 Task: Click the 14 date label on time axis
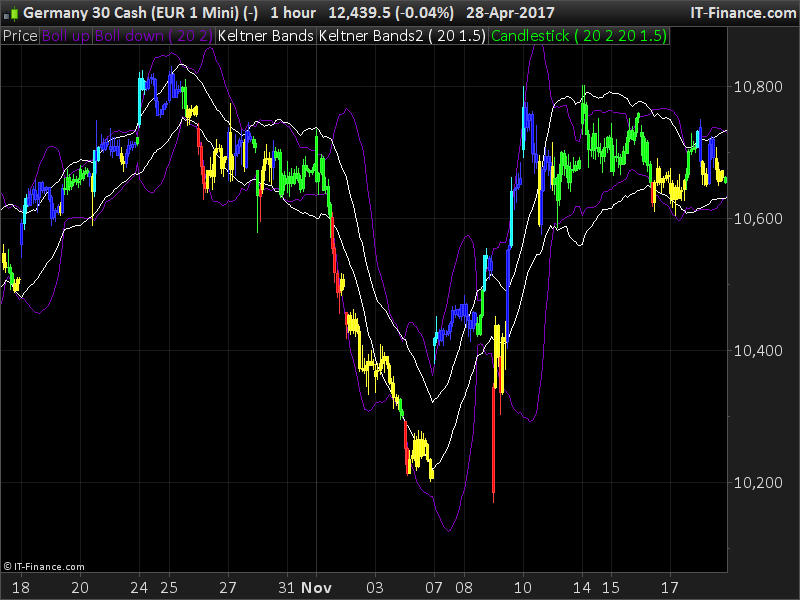click(x=582, y=588)
